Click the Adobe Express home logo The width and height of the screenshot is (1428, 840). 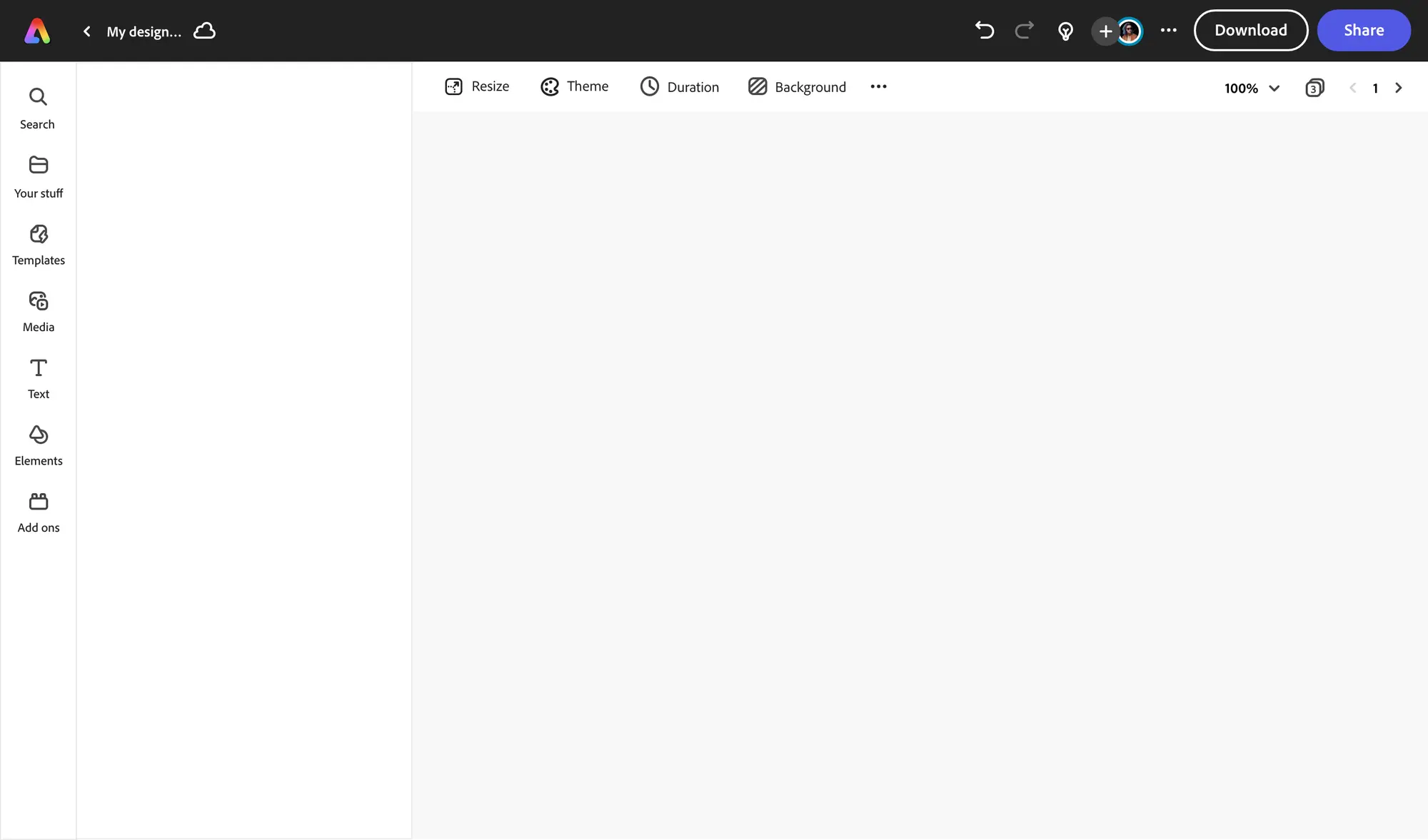coord(37,31)
